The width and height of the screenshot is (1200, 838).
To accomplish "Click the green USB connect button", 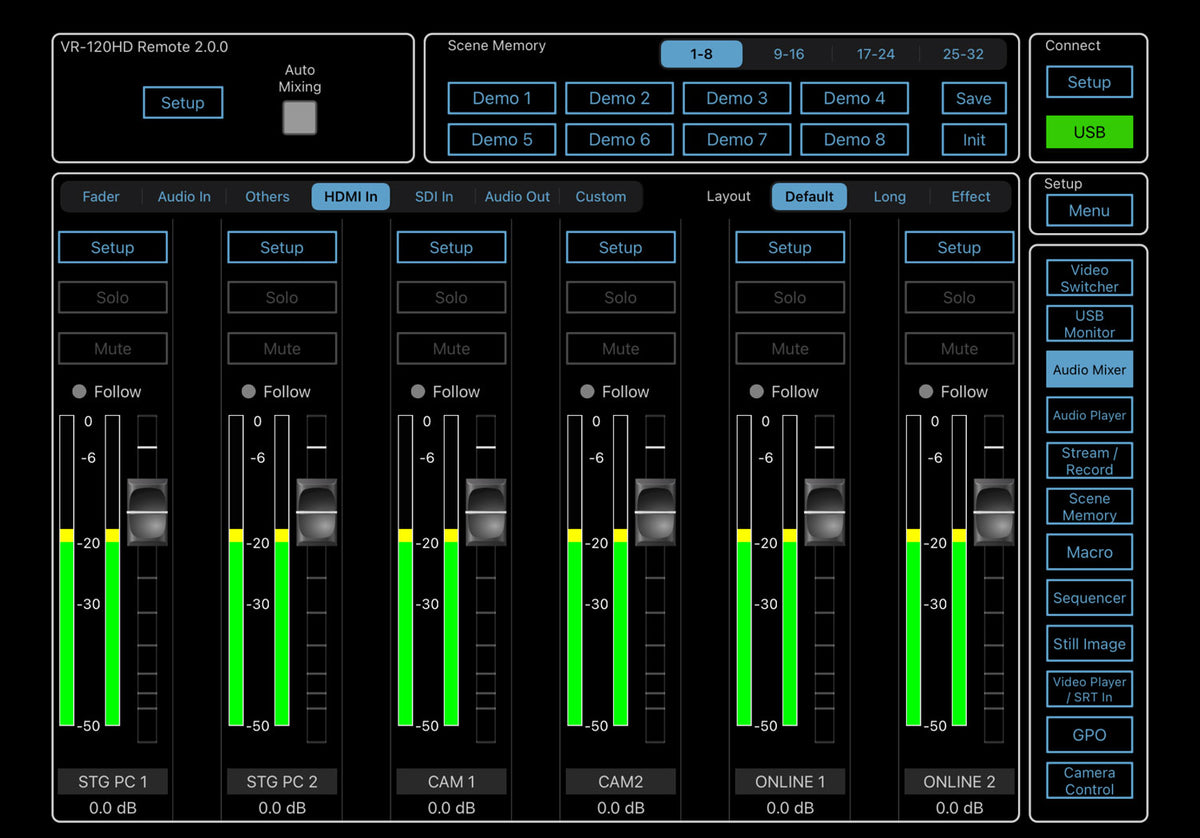I will tap(1089, 132).
